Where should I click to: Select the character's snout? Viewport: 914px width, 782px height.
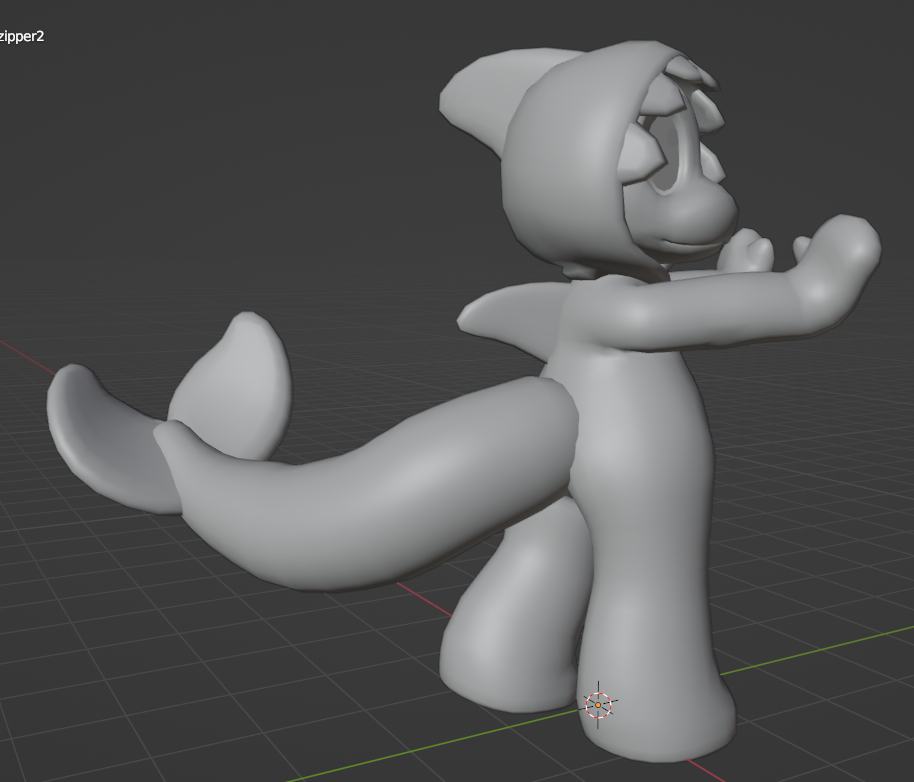pos(713,208)
